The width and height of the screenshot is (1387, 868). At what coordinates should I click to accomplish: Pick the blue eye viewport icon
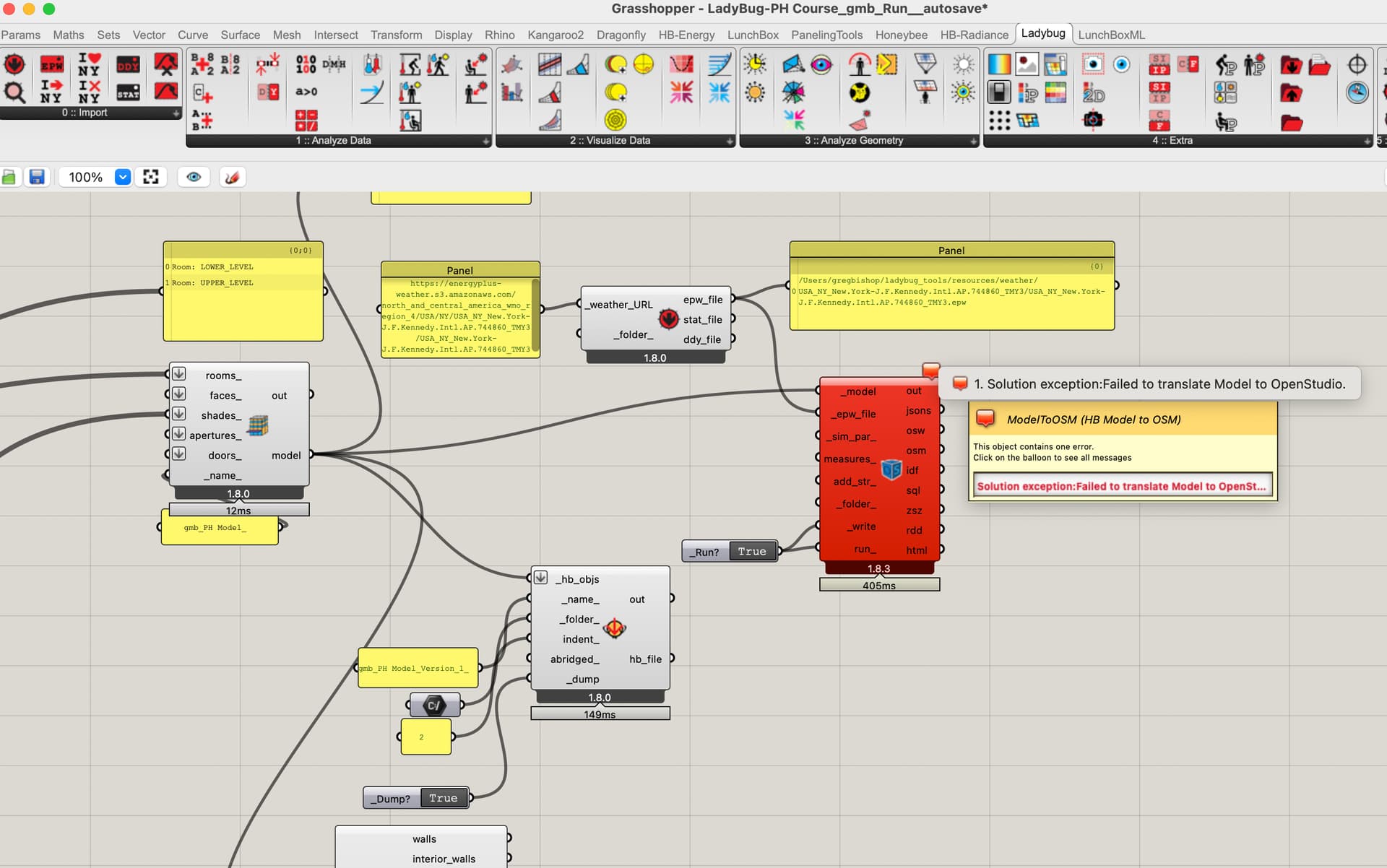coord(1121,64)
